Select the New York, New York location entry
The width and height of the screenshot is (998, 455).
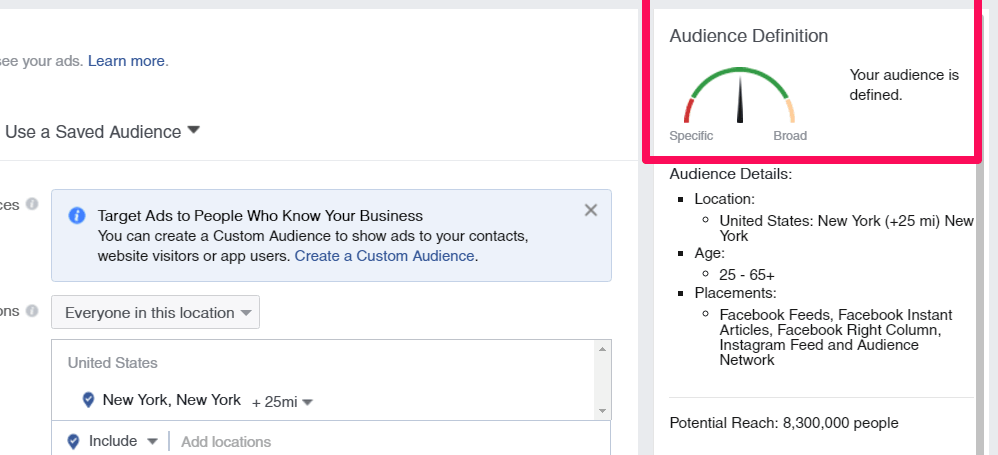pos(172,400)
